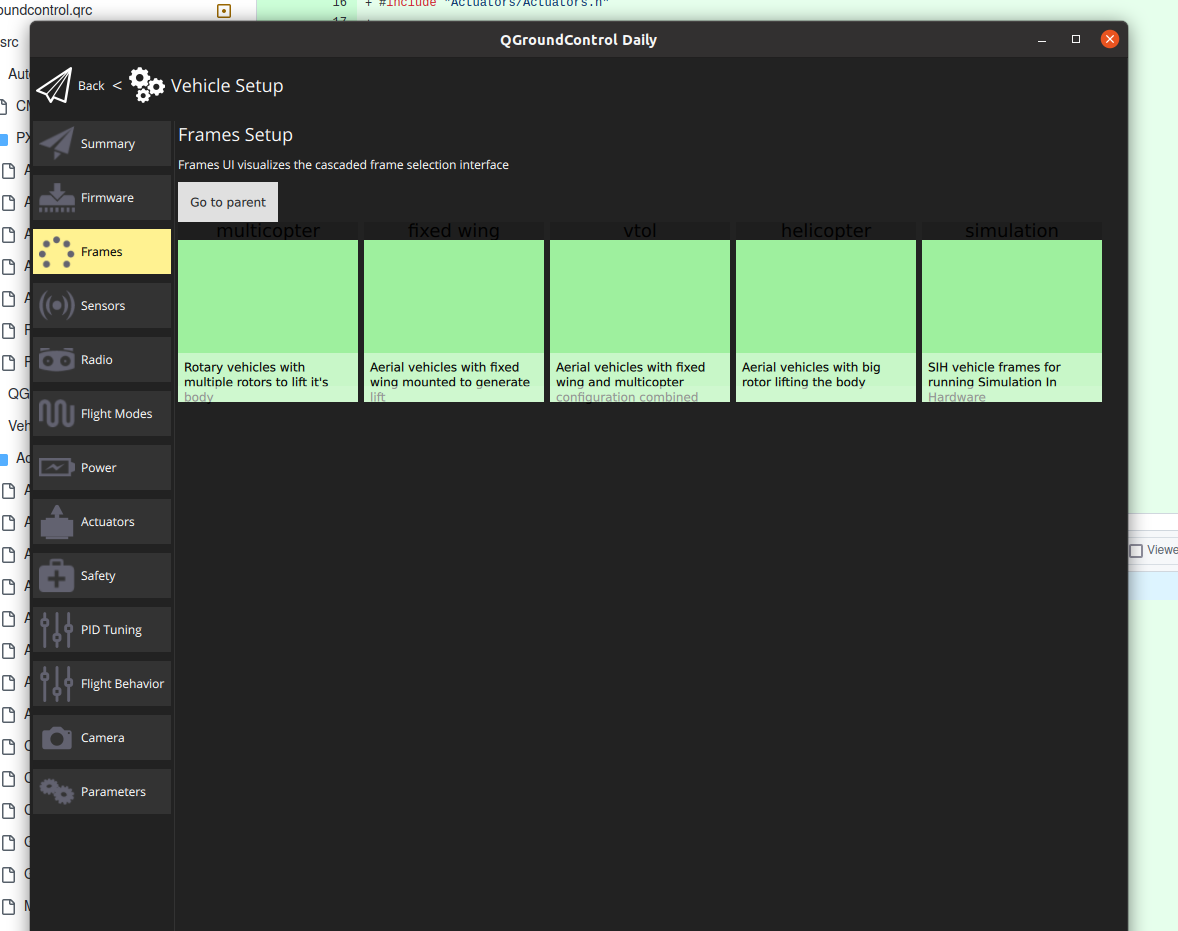Open the Flight Modes waveform icon
The height and width of the screenshot is (931, 1178).
(x=57, y=413)
